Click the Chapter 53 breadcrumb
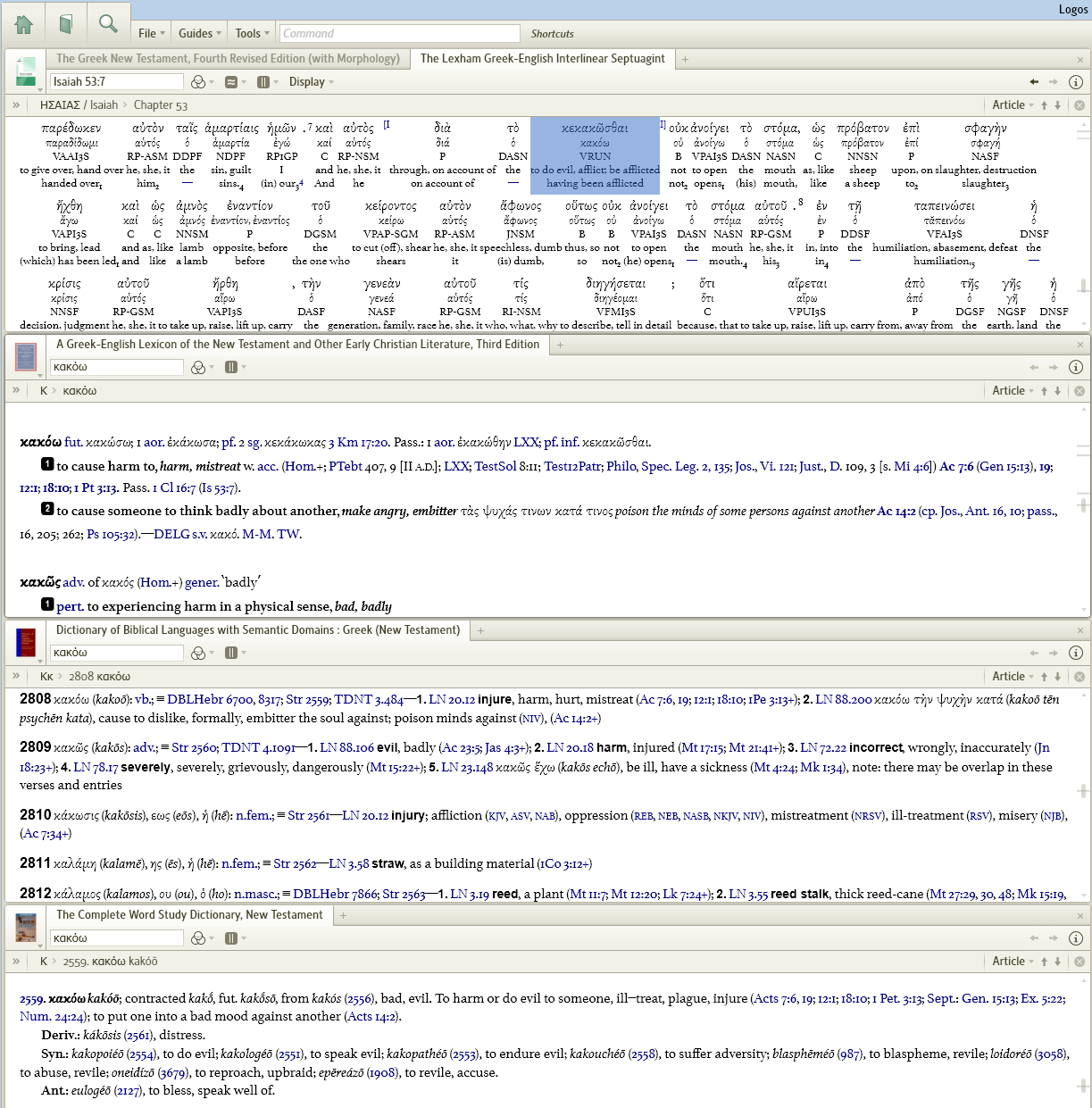 tap(161, 105)
